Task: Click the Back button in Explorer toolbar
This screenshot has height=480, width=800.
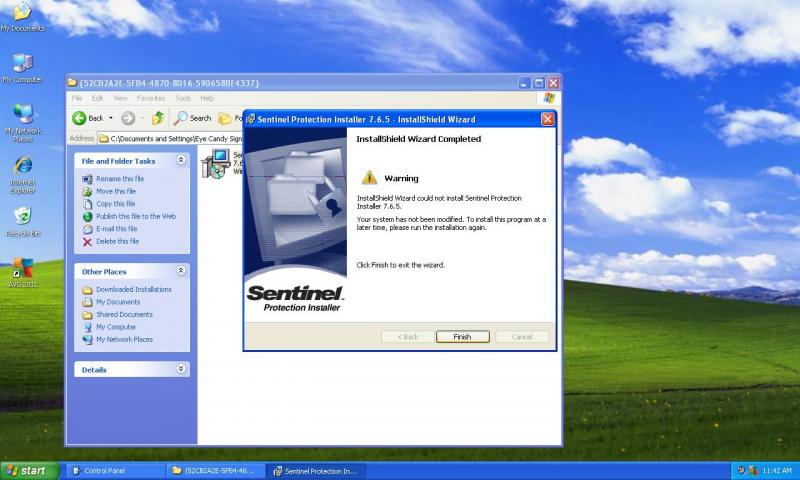Action: pyautogui.click(x=88, y=118)
